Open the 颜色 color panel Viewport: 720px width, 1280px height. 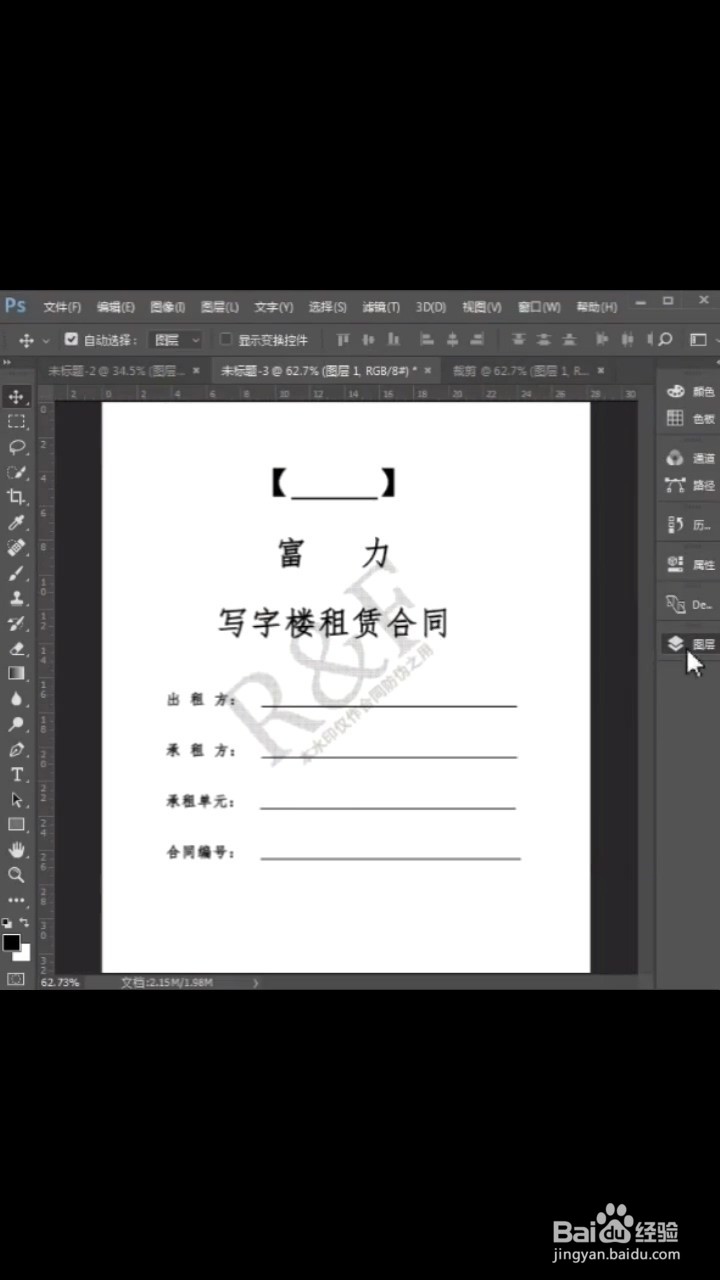pos(691,391)
